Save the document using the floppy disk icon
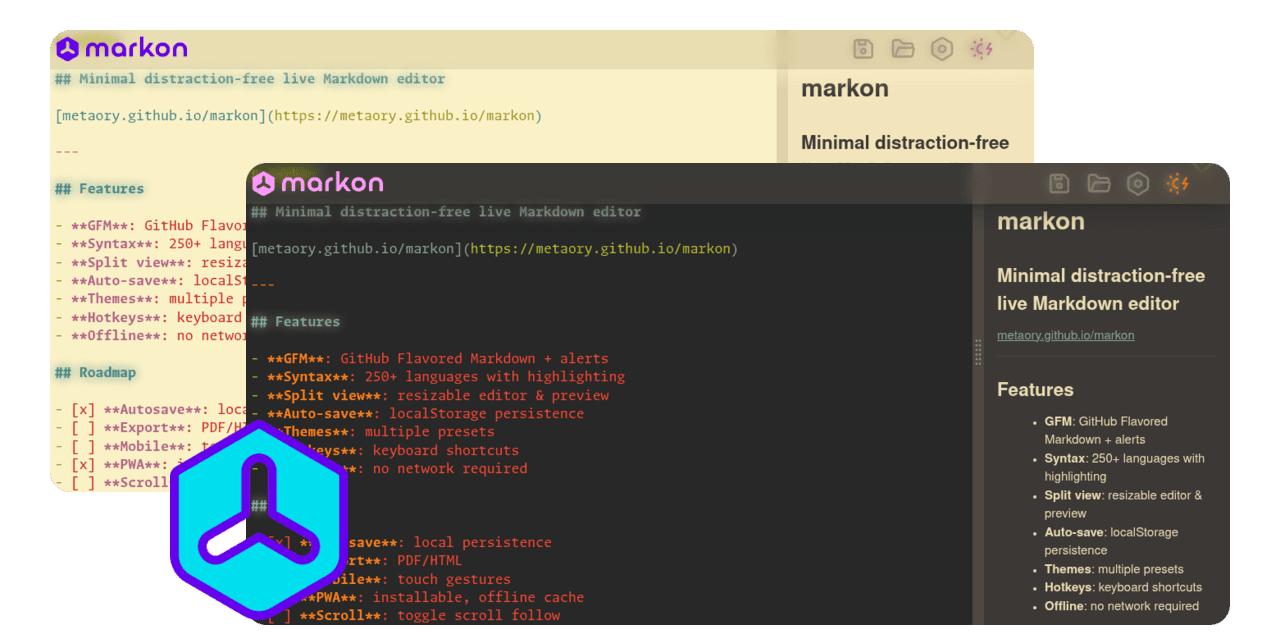This screenshot has width=1280, height=640. point(1059,184)
